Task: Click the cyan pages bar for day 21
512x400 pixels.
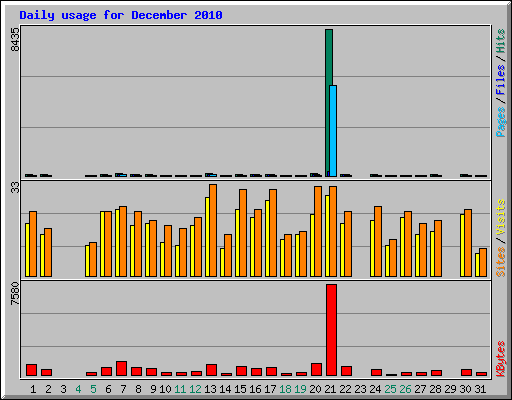Action: point(333,131)
